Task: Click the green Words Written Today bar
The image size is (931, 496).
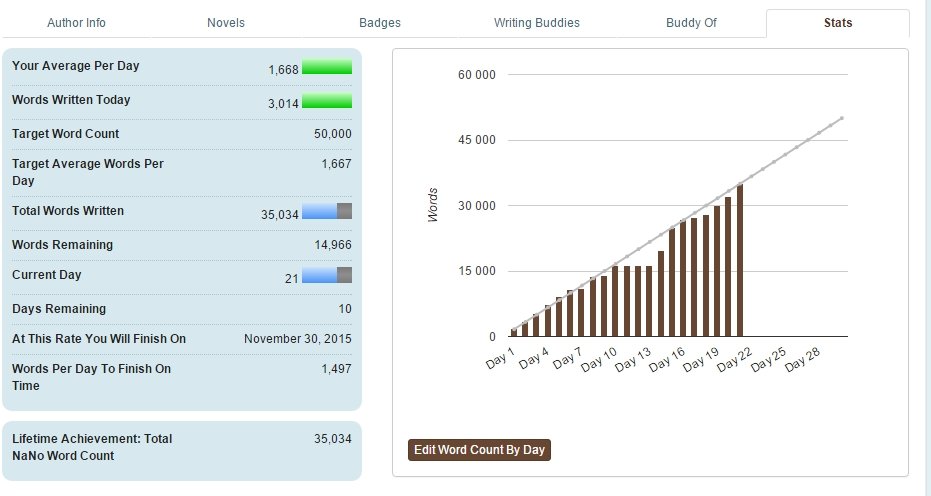Action: 326,101
